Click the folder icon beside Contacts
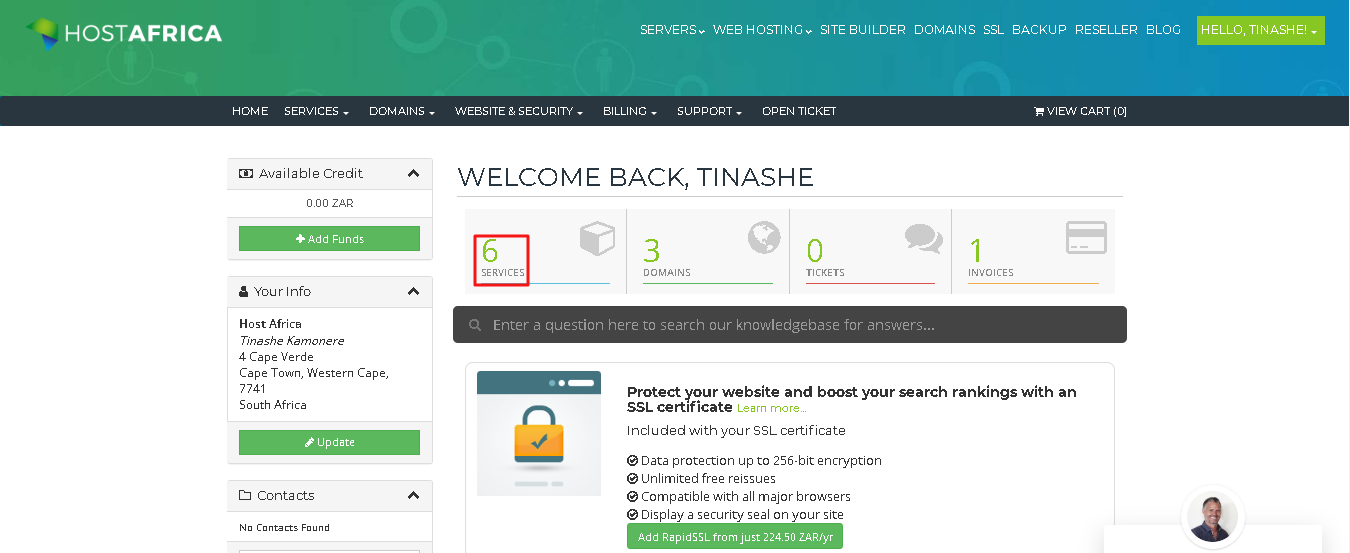This screenshot has width=1350, height=553. [245, 495]
